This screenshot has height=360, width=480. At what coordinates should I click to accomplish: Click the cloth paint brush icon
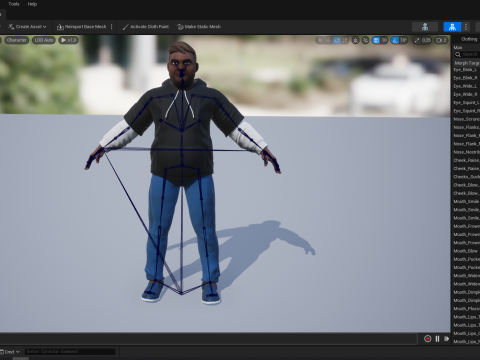click(125, 27)
